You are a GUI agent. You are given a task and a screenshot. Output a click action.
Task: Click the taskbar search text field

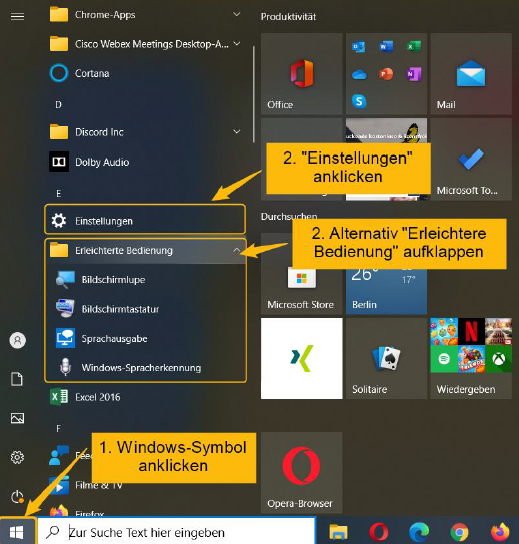click(176, 531)
